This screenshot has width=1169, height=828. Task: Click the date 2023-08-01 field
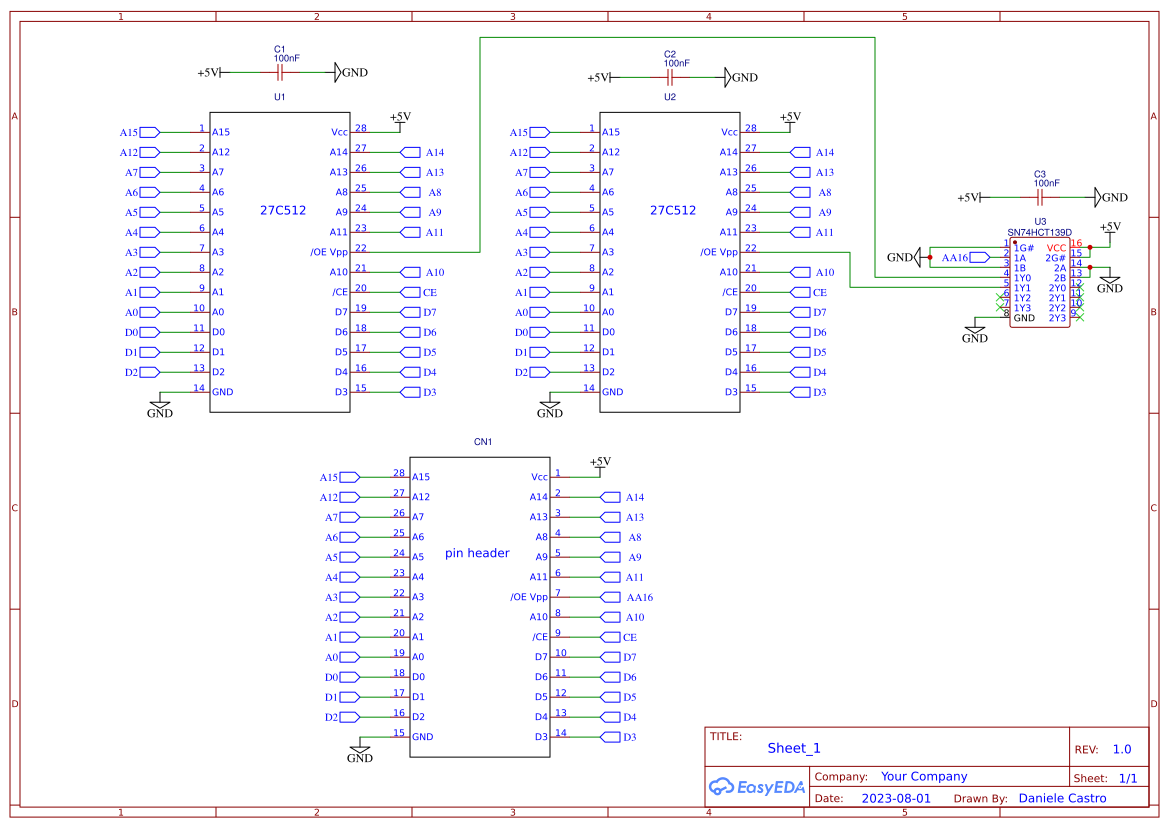coord(896,798)
